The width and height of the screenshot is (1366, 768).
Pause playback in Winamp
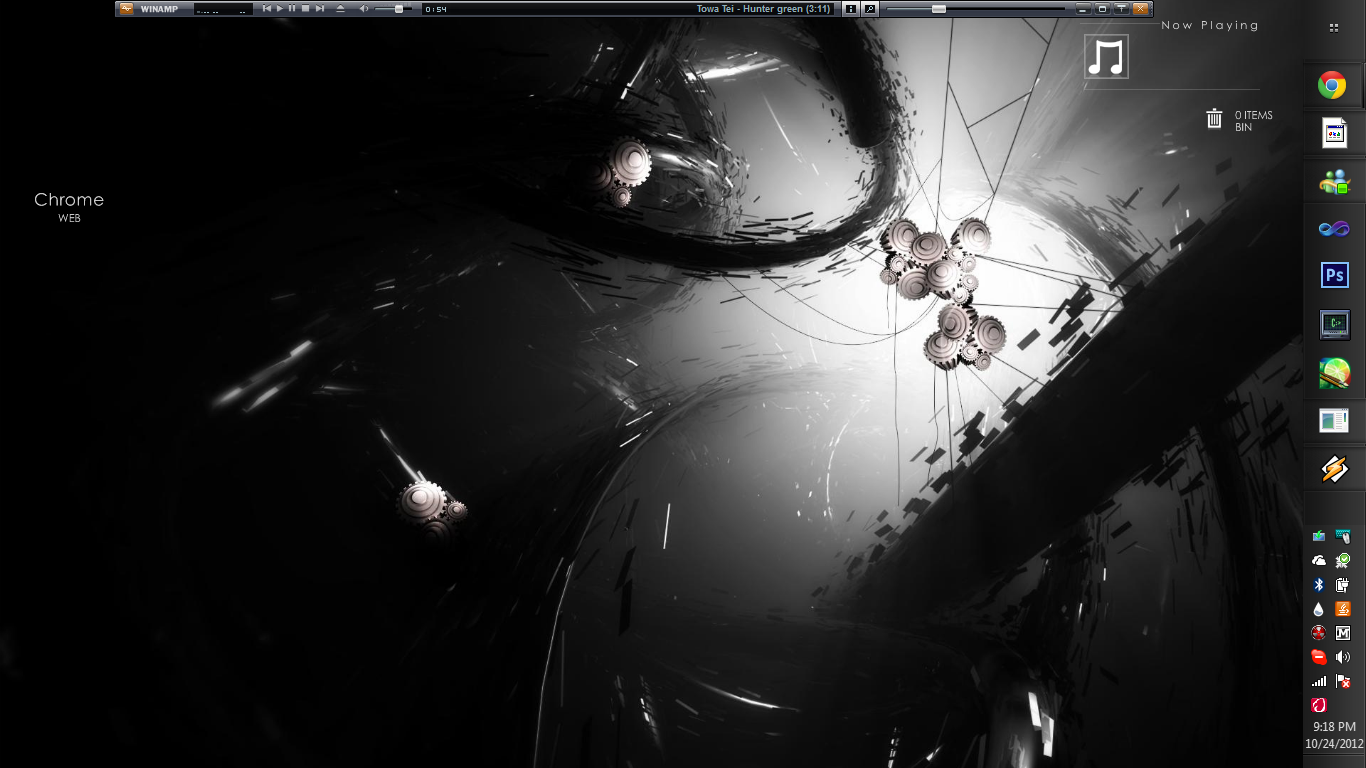292,8
